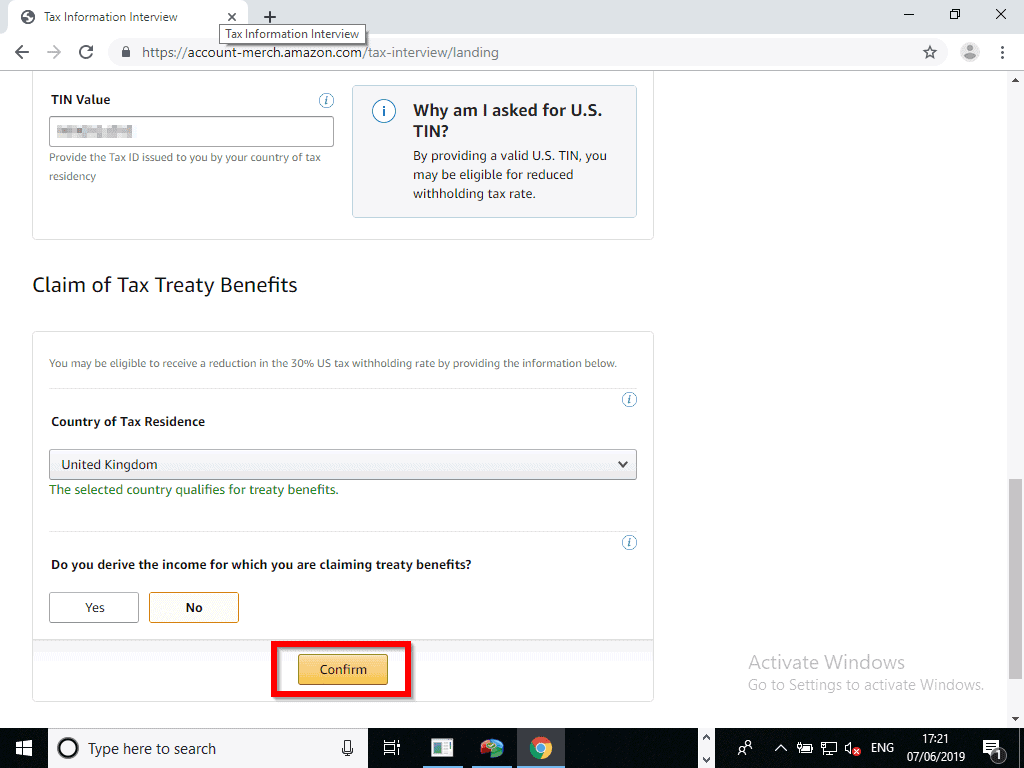This screenshot has width=1024, height=768.
Task: Click info icon above treaty benefits question
Action: click(x=629, y=543)
